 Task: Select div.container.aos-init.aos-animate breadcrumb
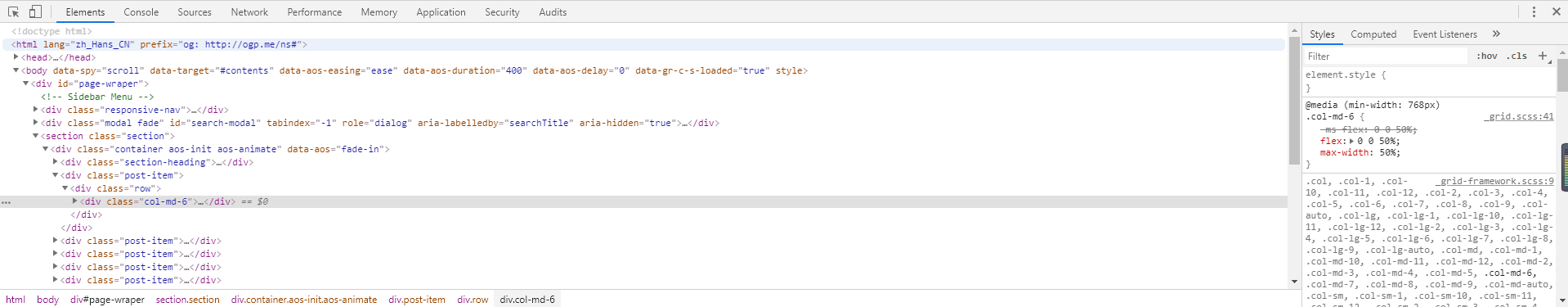[x=304, y=300]
